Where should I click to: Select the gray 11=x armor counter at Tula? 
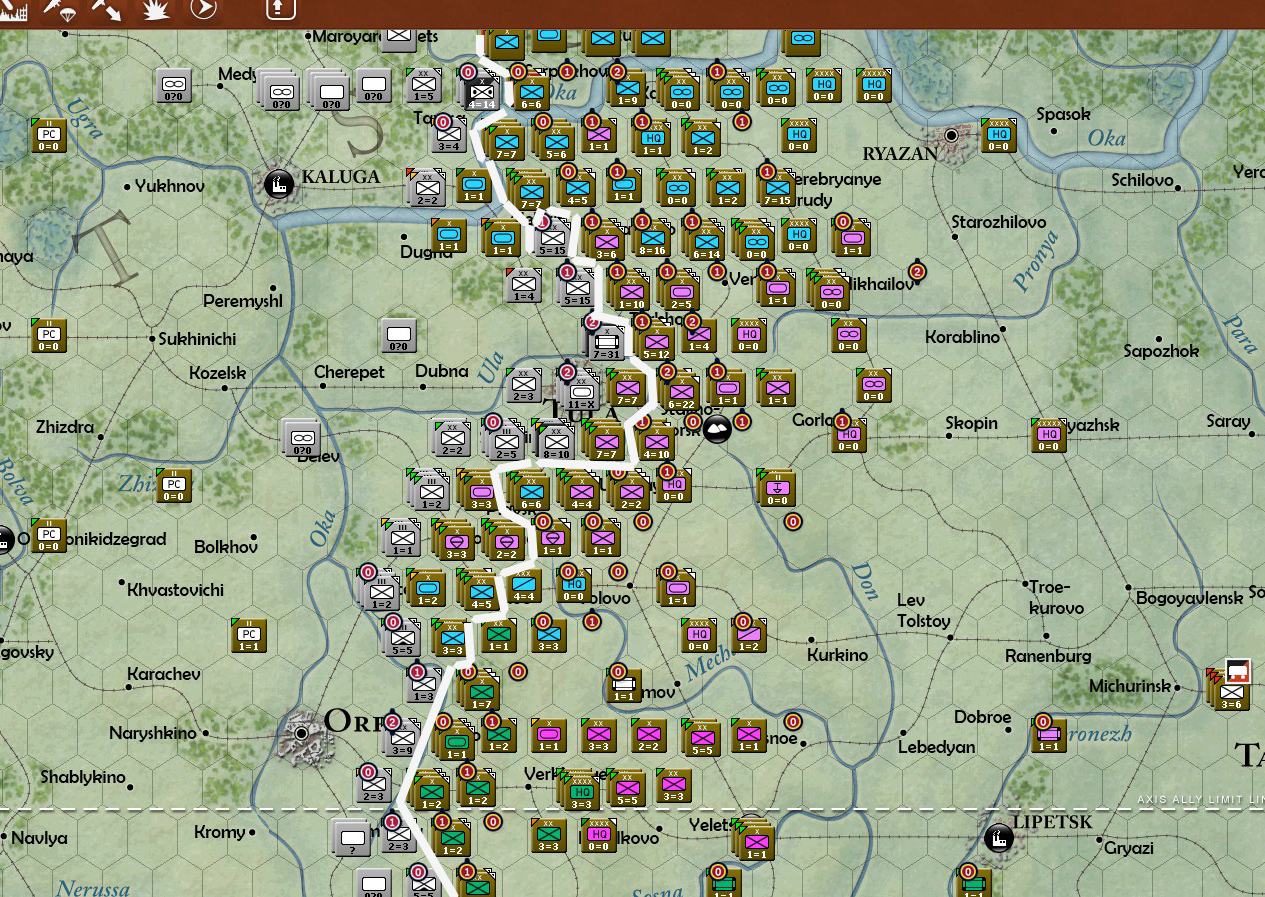pyautogui.click(x=581, y=393)
